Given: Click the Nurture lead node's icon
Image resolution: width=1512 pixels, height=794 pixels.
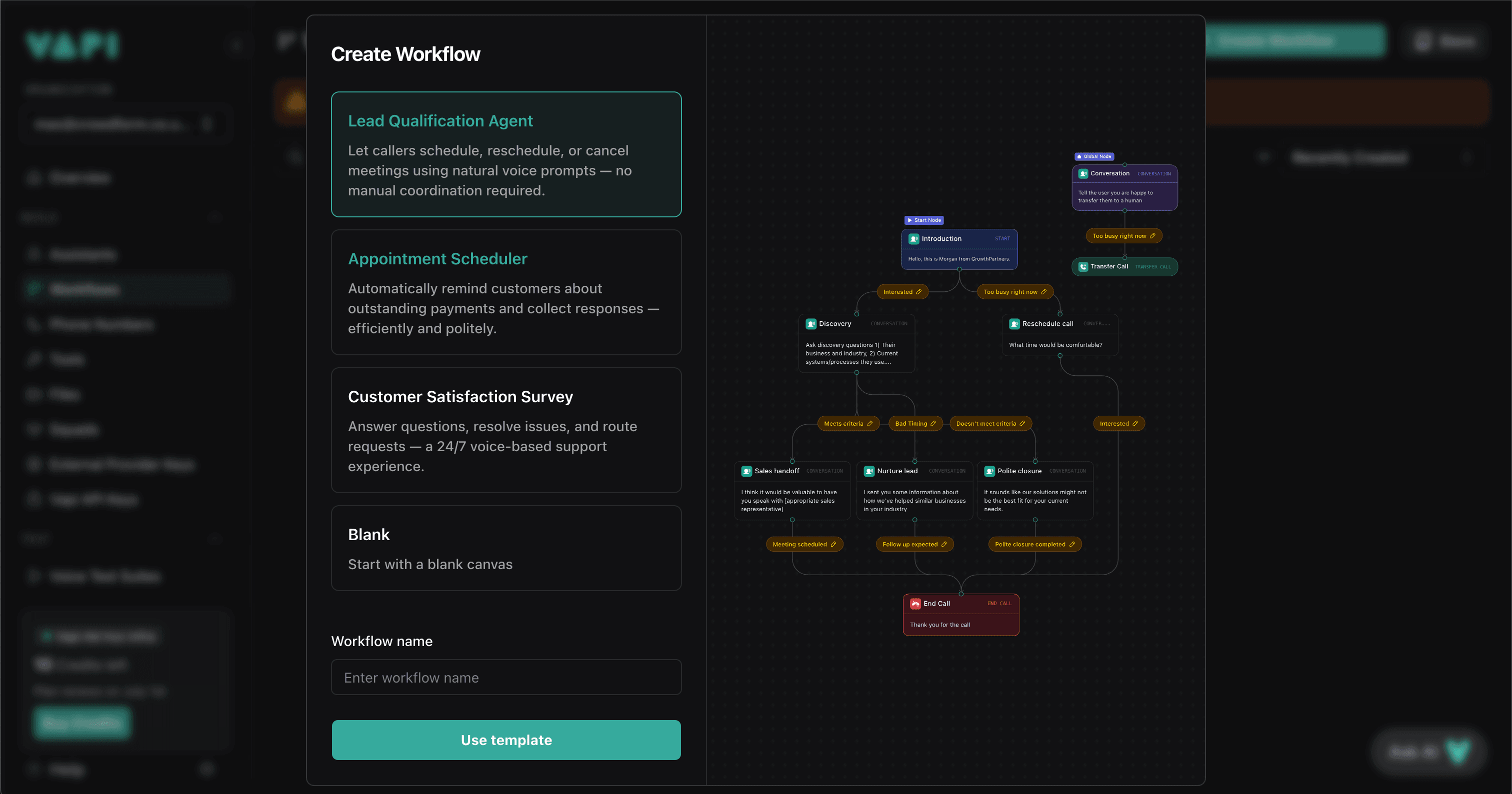Looking at the screenshot, I should click(869, 471).
